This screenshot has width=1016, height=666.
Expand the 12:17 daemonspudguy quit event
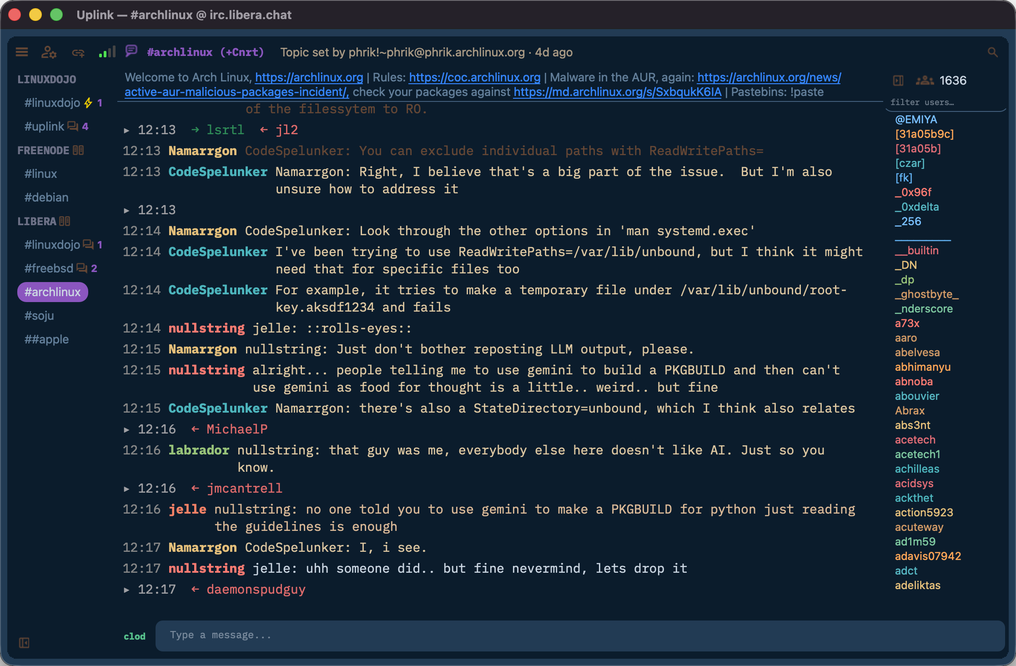point(127,590)
